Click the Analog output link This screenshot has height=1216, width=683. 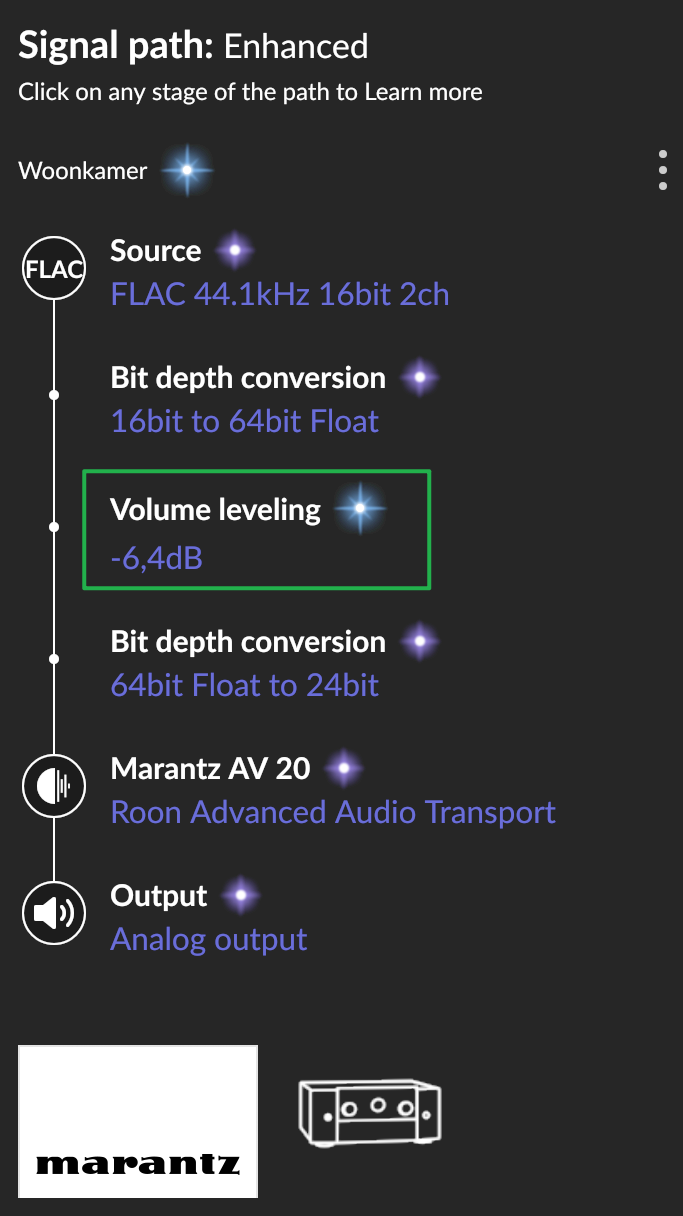click(x=208, y=939)
